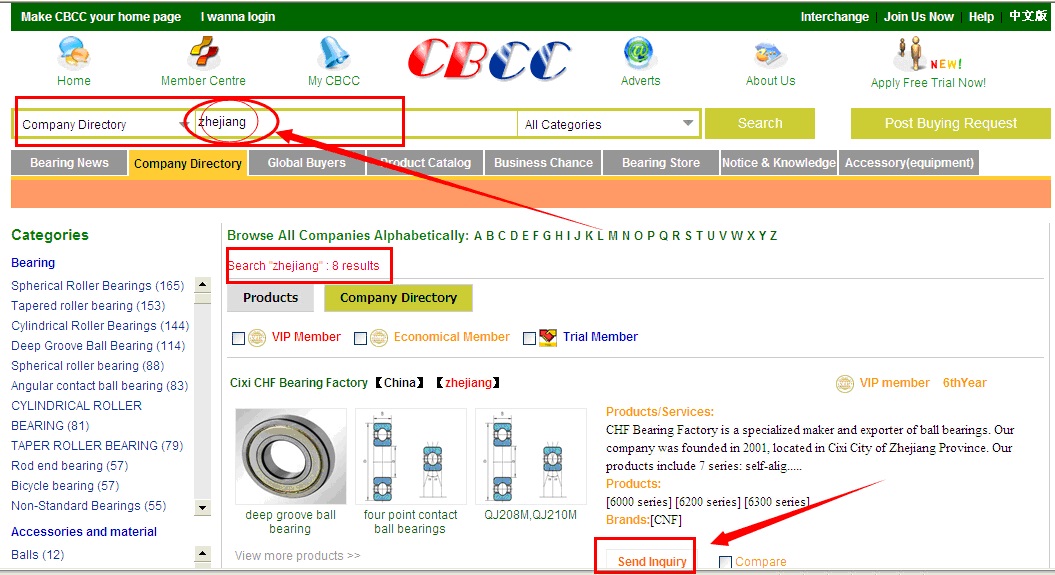Image resolution: width=1055 pixels, height=575 pixels.
Task: Click the My CBCC bell icon
Action: click(333, 53)
